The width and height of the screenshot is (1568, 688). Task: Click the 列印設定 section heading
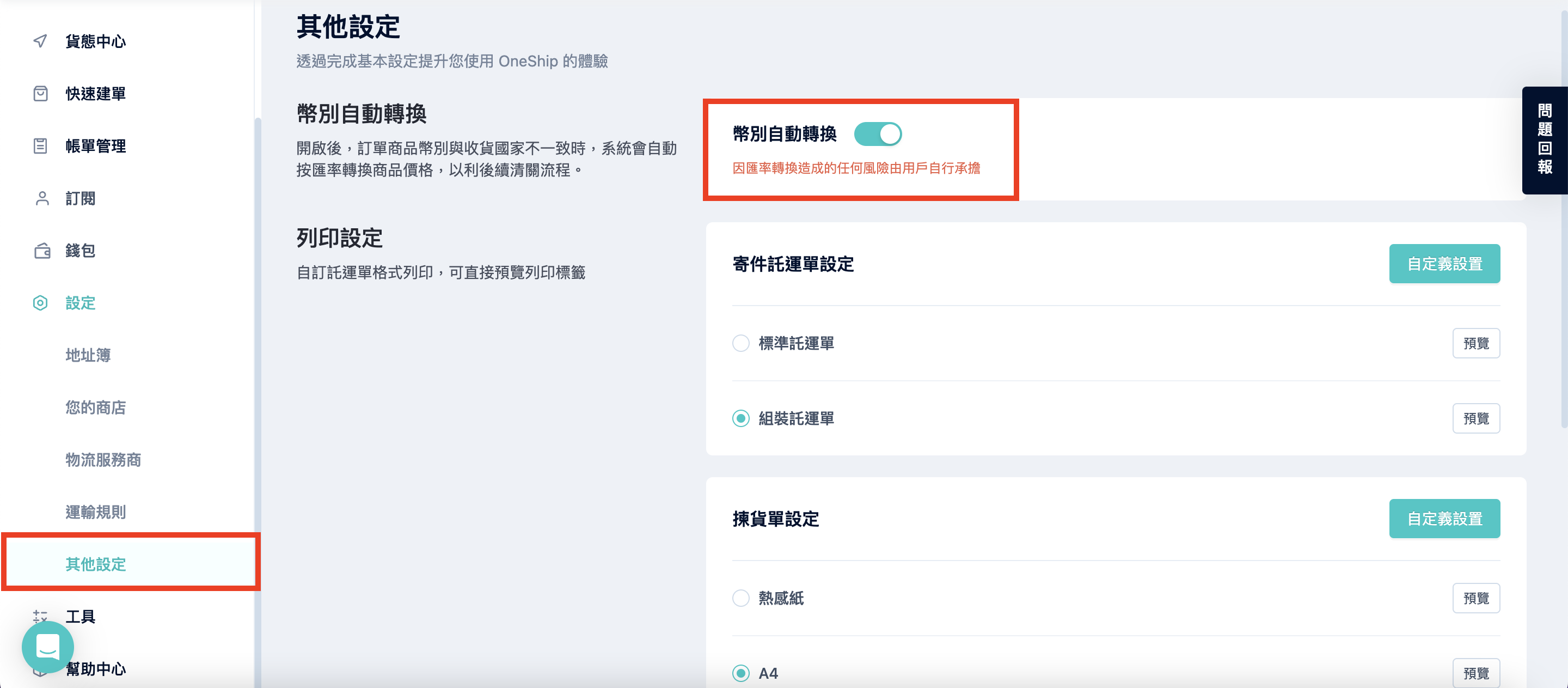coord(339,238)
